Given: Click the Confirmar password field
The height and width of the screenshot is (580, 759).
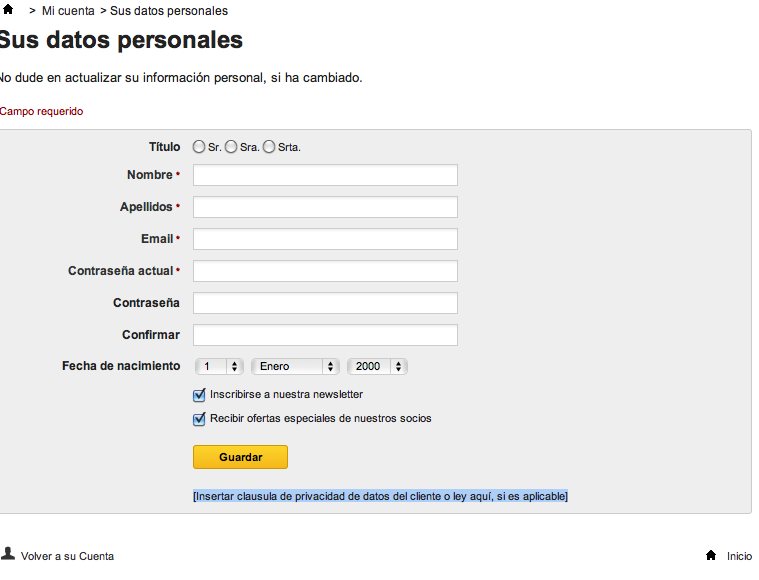Looking at the screenshot, I should click(325, 335).
